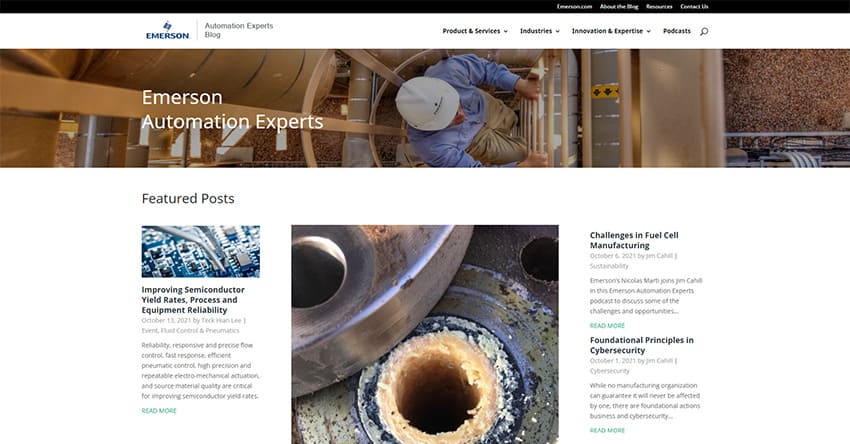
Task: Open Fluid Control & Pneumatics category
Action: [x=199, y=331]
